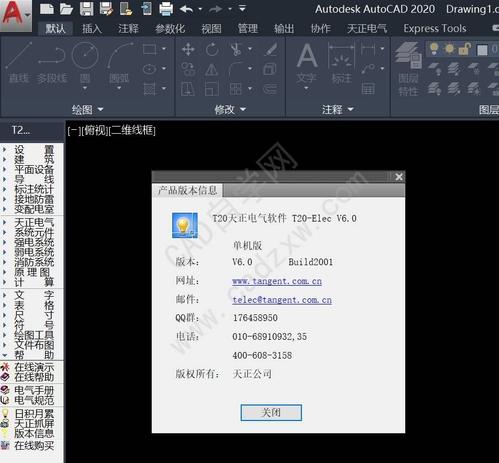Viewport: 499px width, 463px height.
Task: Toggle the layer freeze sun icon
Action: click(x=449, y=49)
